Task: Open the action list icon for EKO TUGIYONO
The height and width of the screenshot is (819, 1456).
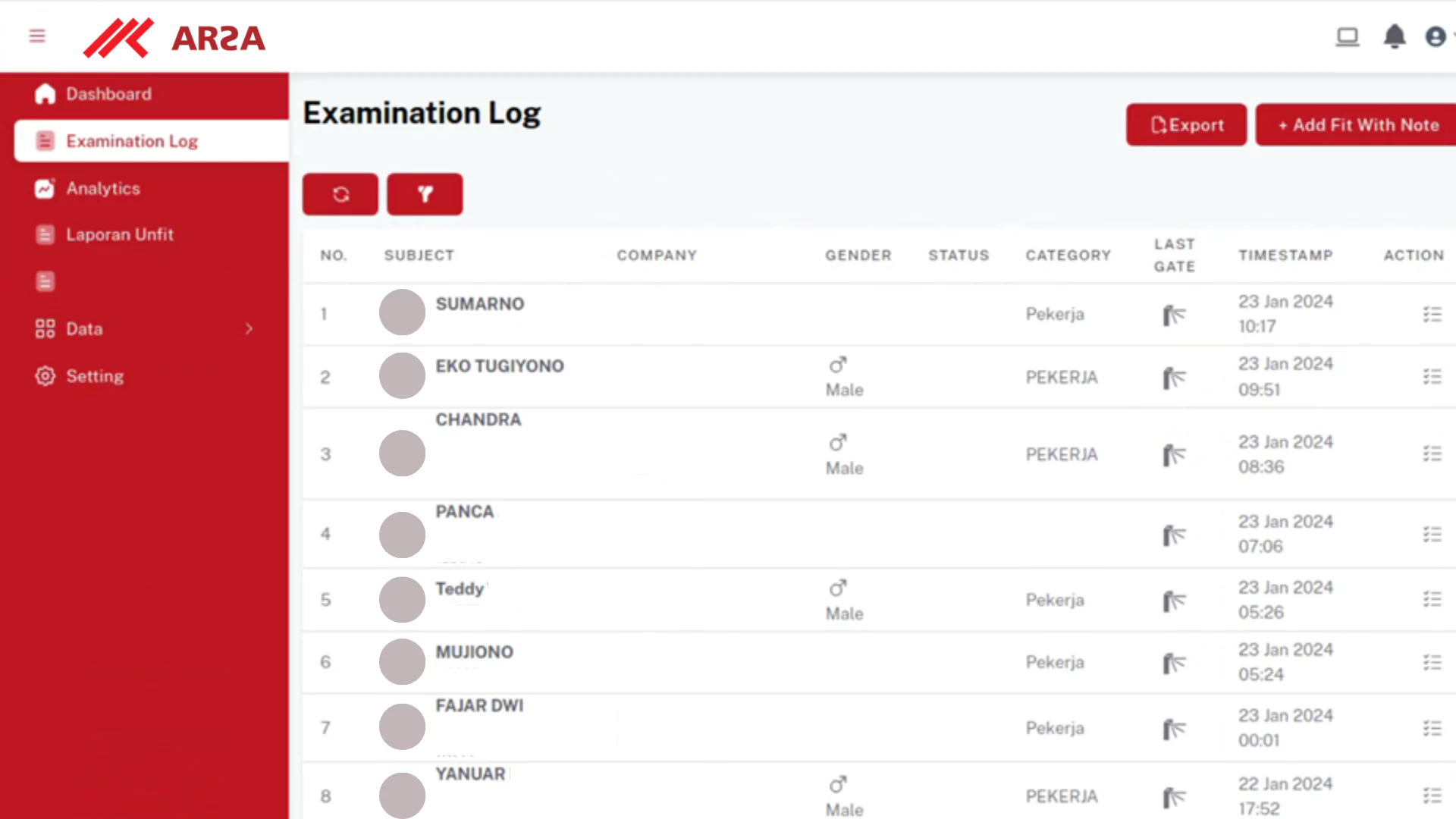Action: tap(1432, 377)
